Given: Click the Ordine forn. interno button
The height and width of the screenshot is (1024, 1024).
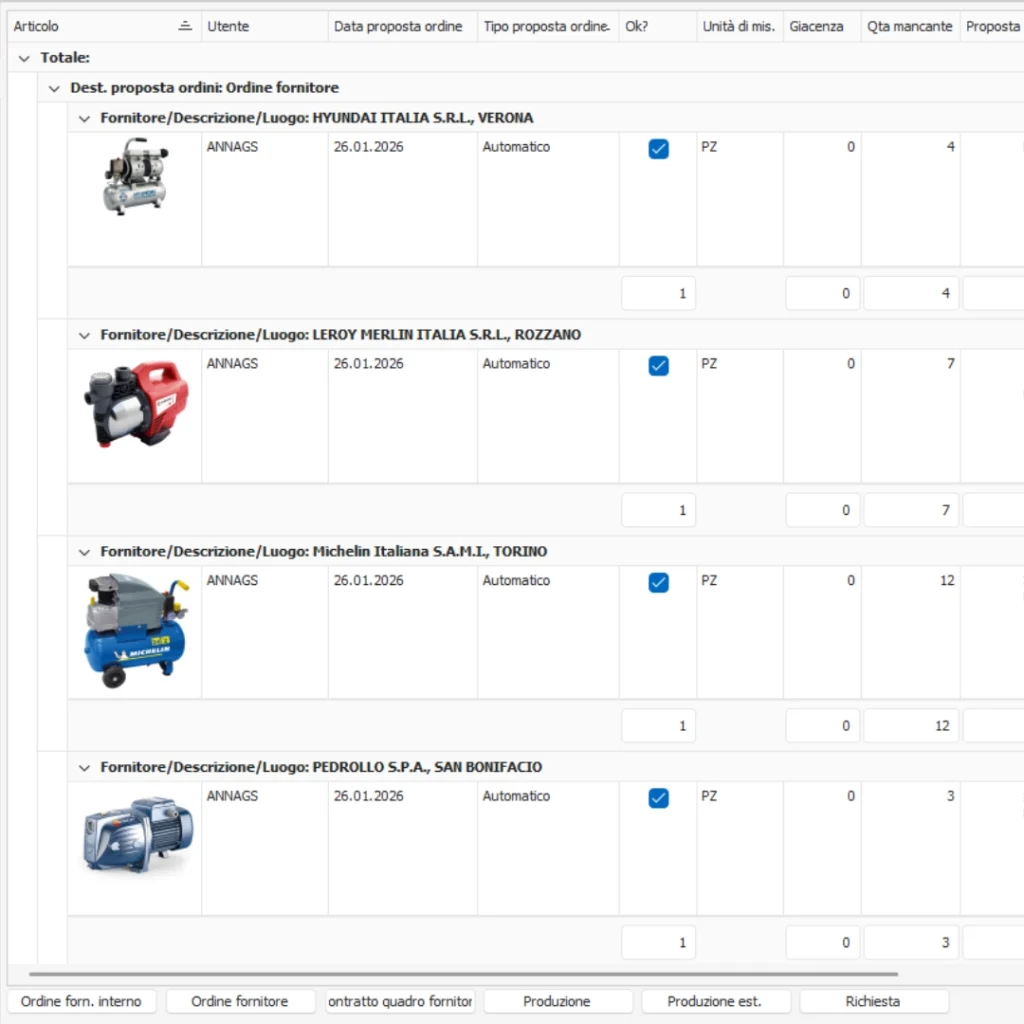Looking at the screenshot, I should pos(80,1001).
